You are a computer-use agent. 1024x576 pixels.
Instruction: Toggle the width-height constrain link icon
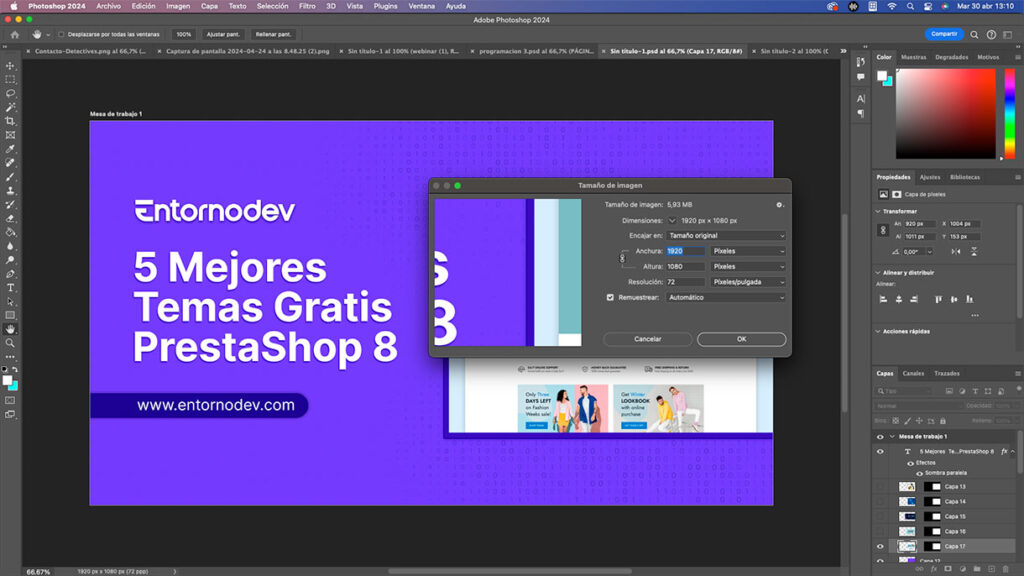tap(622, 259)
